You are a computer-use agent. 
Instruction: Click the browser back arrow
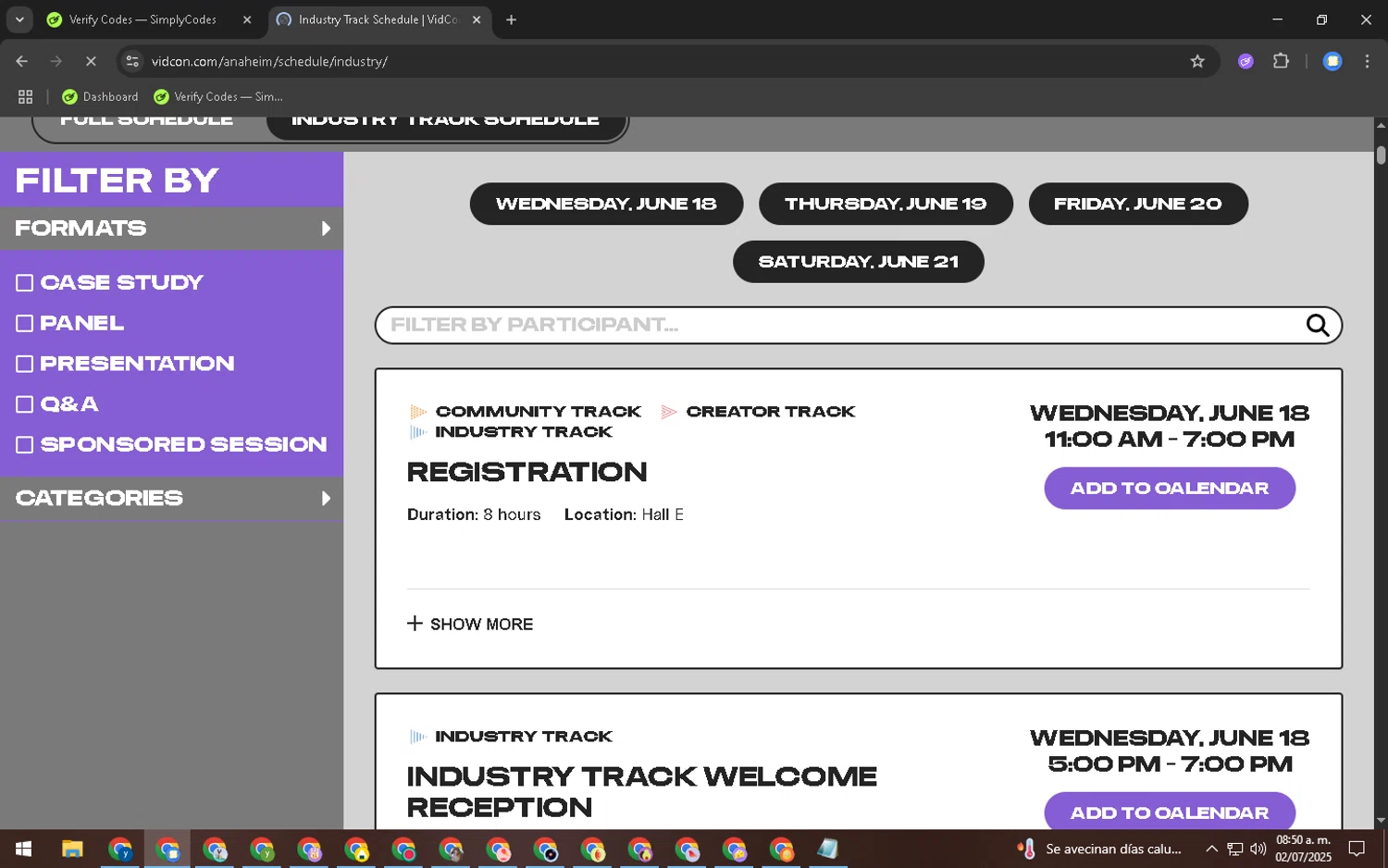pyautogui.click(x=22, y=61)
